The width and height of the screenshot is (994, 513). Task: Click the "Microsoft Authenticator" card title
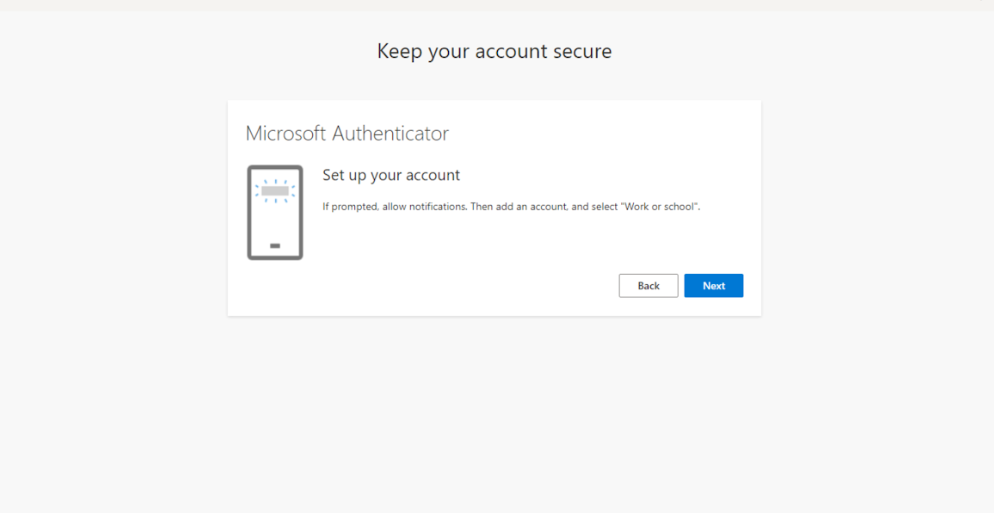click(x=347, y=133)
